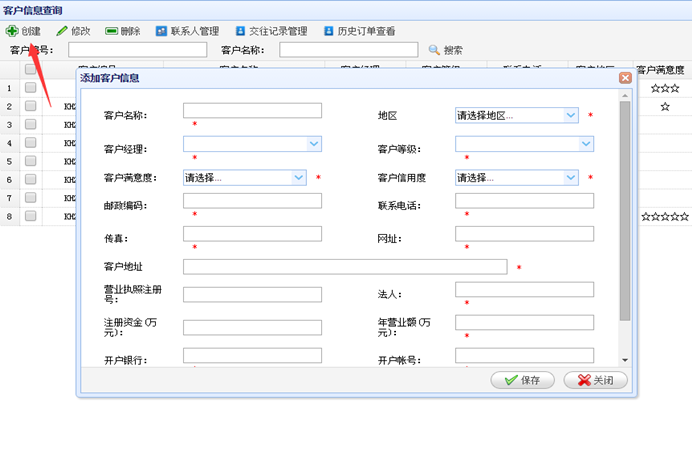The image size is (692, 476).
Task: Close the 添加客户信息 dialog with X
Action: tap(625, 78)
